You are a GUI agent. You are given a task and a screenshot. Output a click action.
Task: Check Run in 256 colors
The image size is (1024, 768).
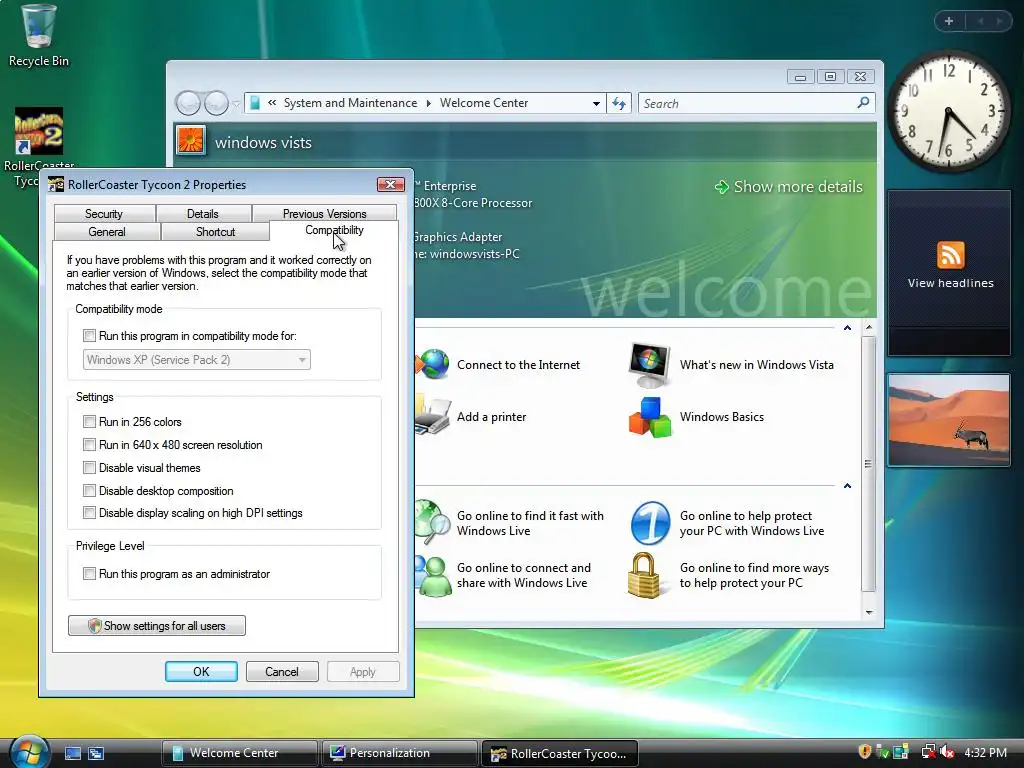(x=89, y=422)
